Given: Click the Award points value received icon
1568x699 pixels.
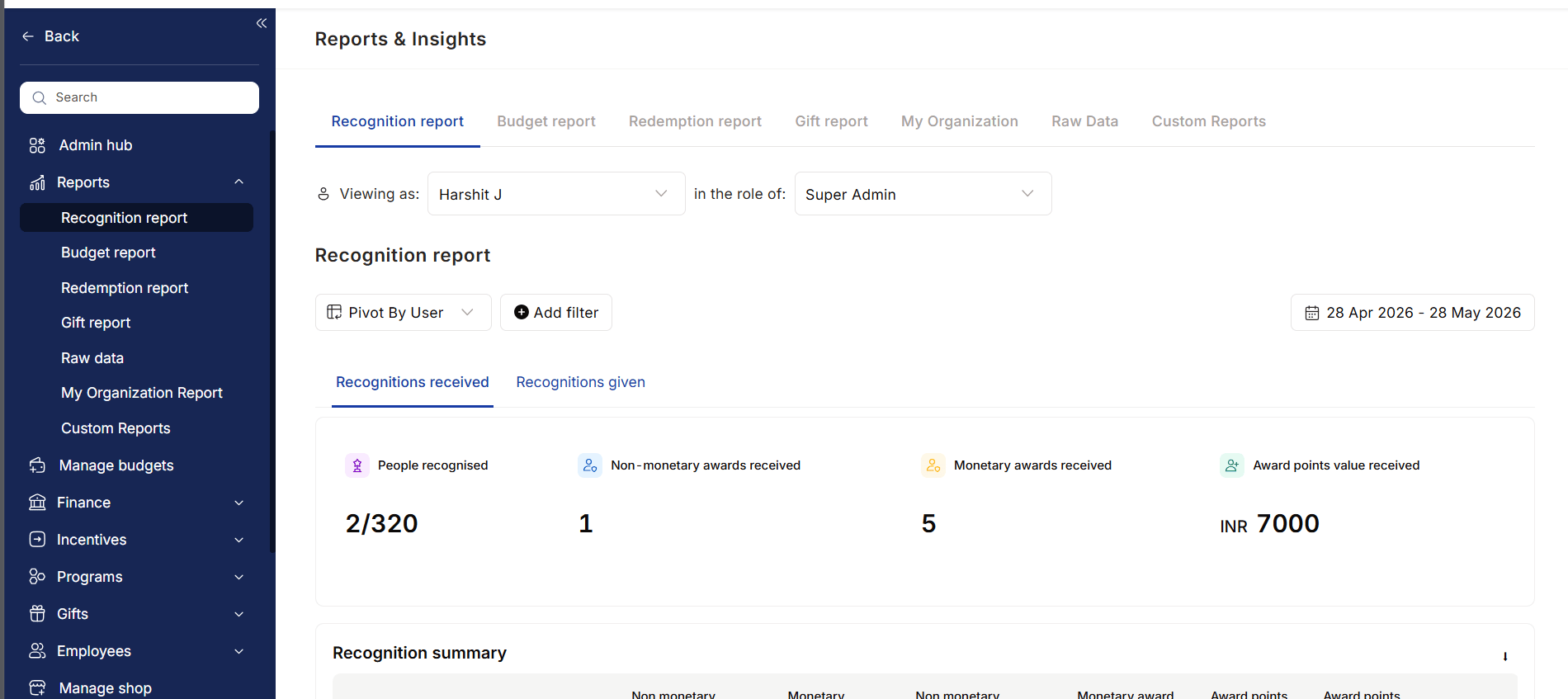Looking at the screenshot, I should pyautogui.click(x=1232, y=465).
